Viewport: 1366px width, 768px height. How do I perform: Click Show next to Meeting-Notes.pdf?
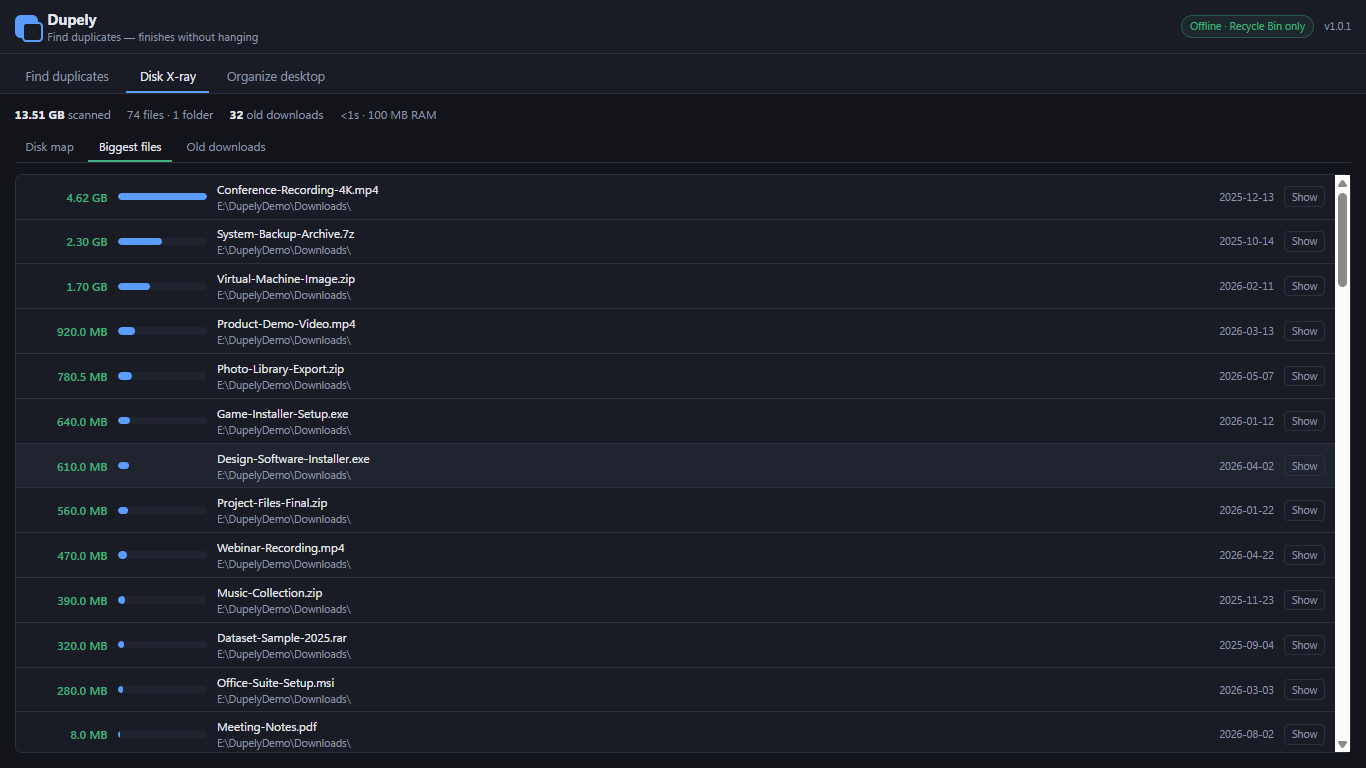coord(1304,734)
